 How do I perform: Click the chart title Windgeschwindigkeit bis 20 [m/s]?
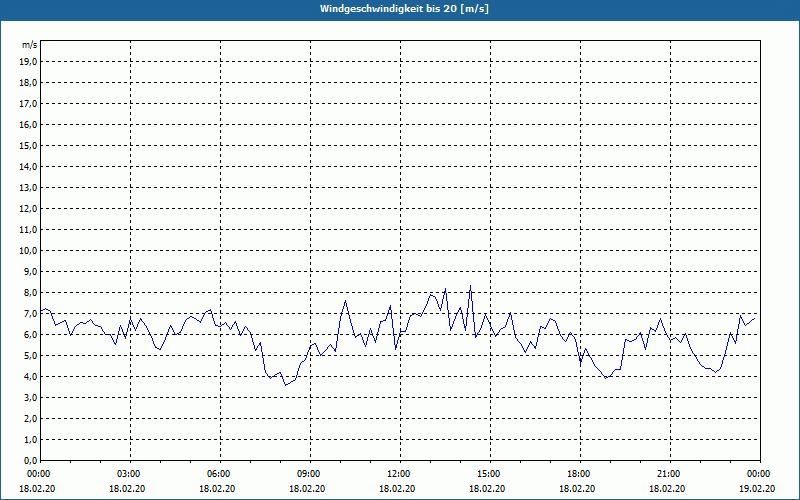coord(404,9)
